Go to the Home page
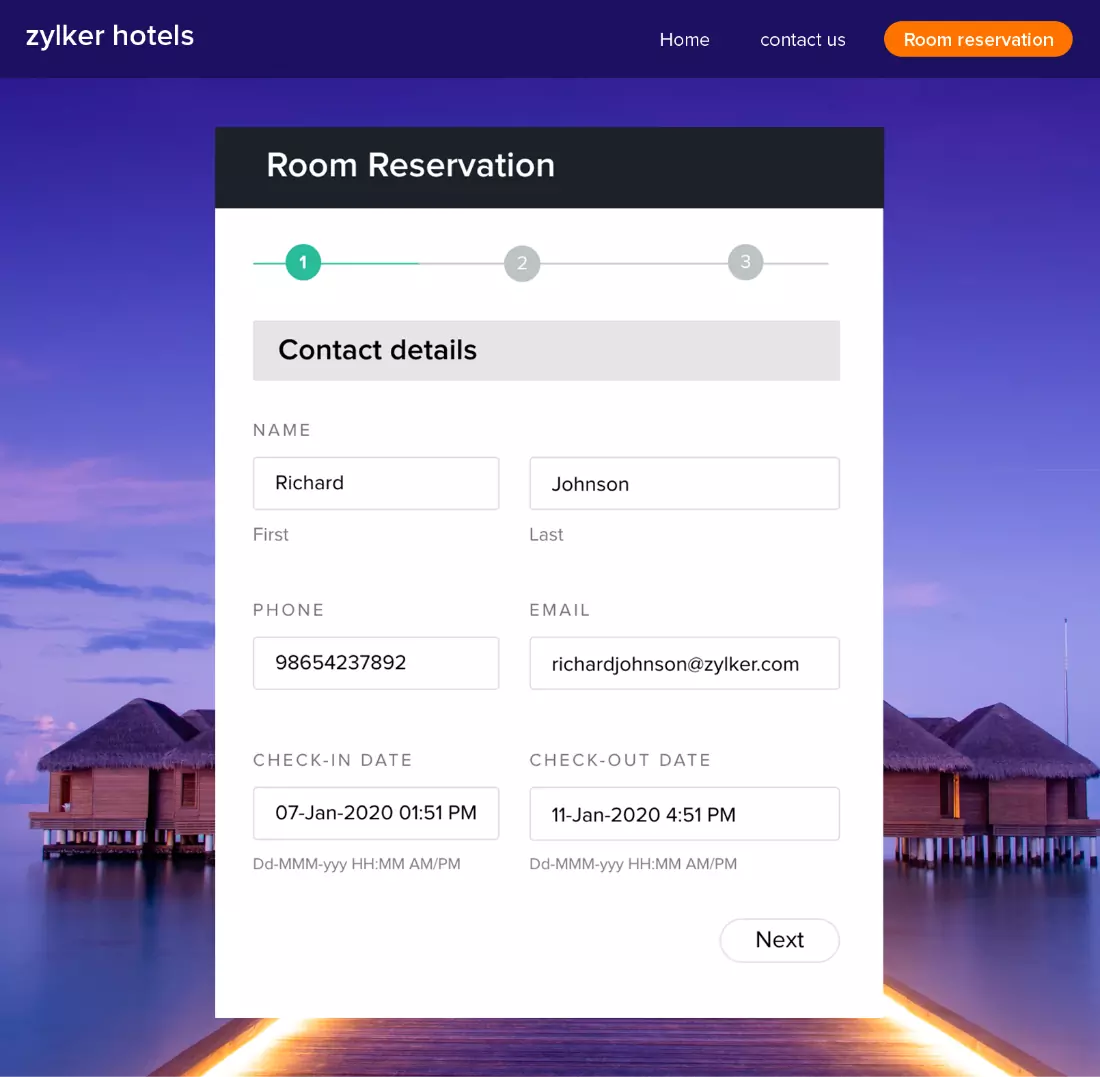The width and height of the screenshot is (1100, 1077). coord(684,40)
